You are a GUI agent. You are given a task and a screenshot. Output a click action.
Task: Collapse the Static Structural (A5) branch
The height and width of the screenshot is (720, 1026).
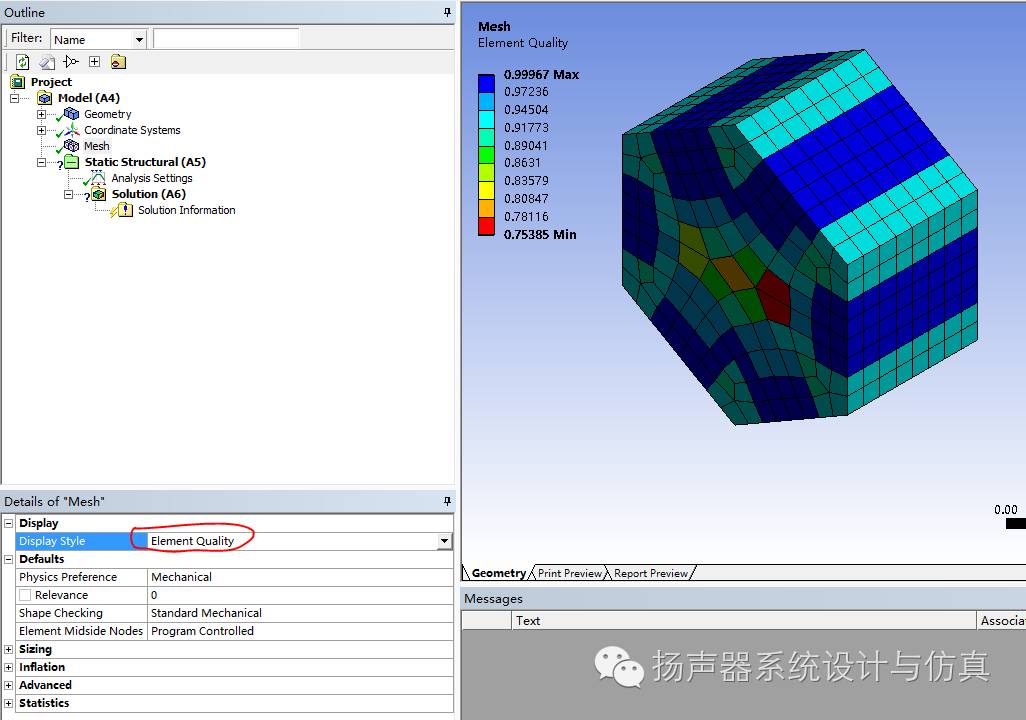(x=41, y=162)
